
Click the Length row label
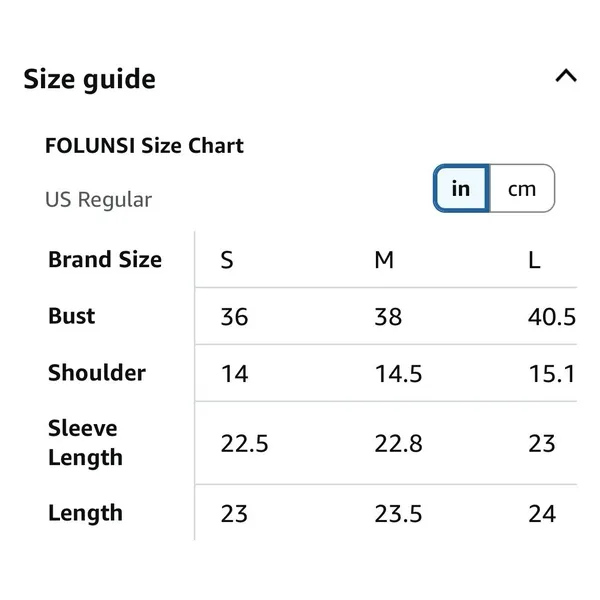coord(85,513)
